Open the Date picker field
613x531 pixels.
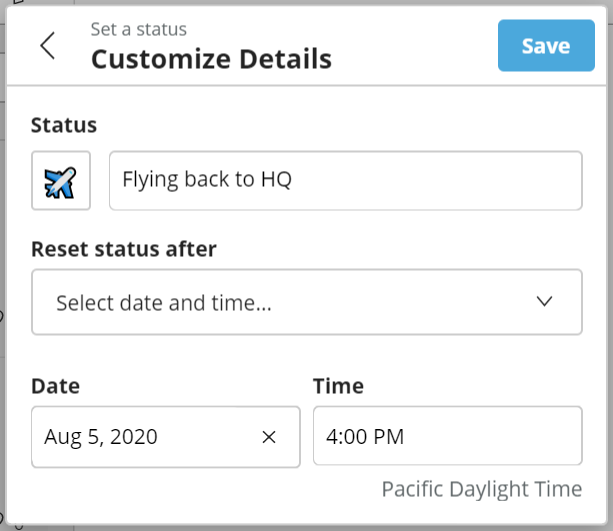(150, 437)
